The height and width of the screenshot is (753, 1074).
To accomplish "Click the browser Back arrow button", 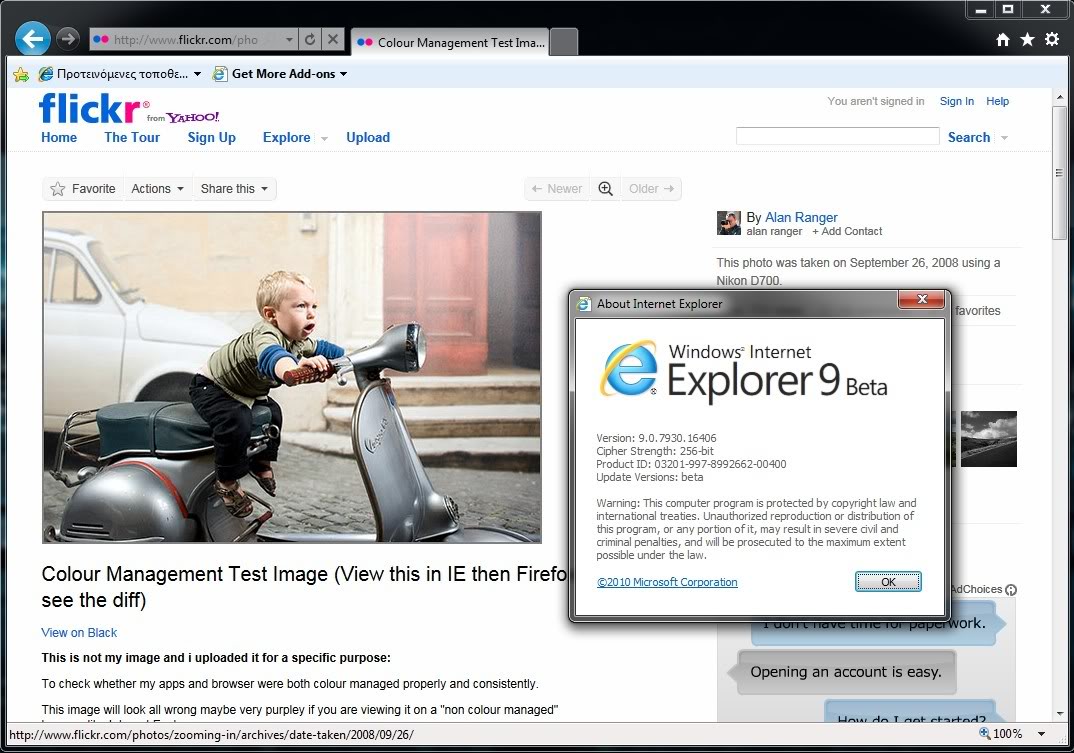I will click(x=32, y=39).
